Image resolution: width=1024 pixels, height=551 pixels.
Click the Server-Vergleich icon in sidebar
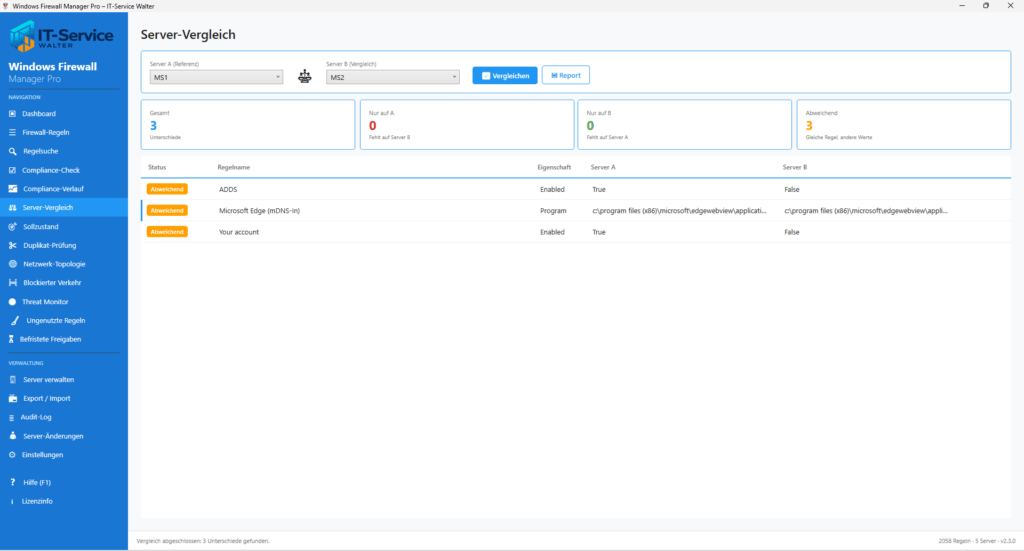(12, 208)
